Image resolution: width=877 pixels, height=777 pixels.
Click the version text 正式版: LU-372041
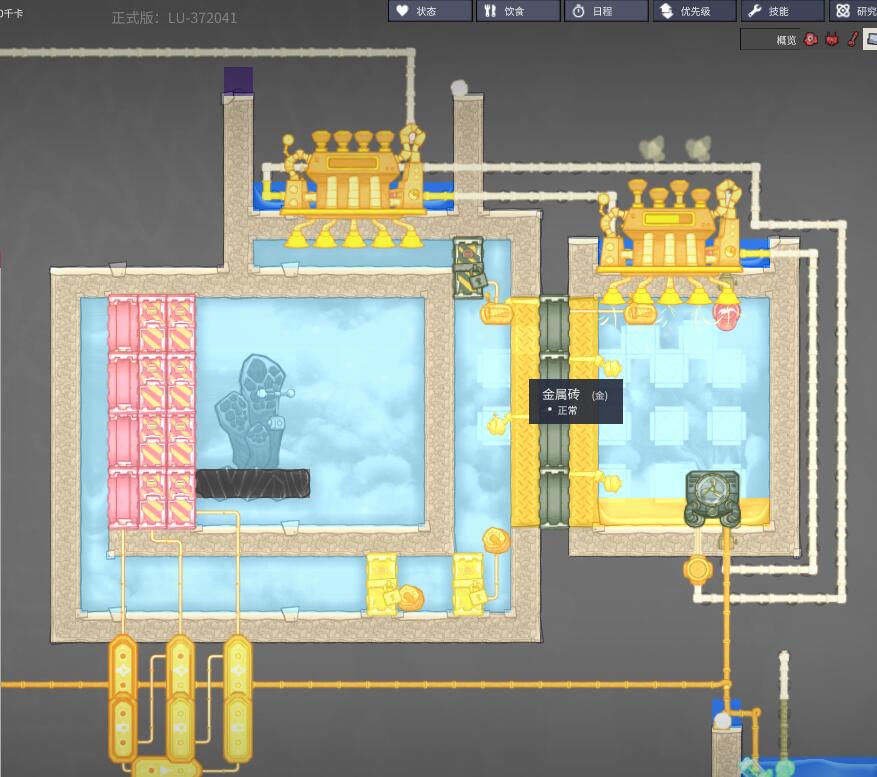point(174,18)
